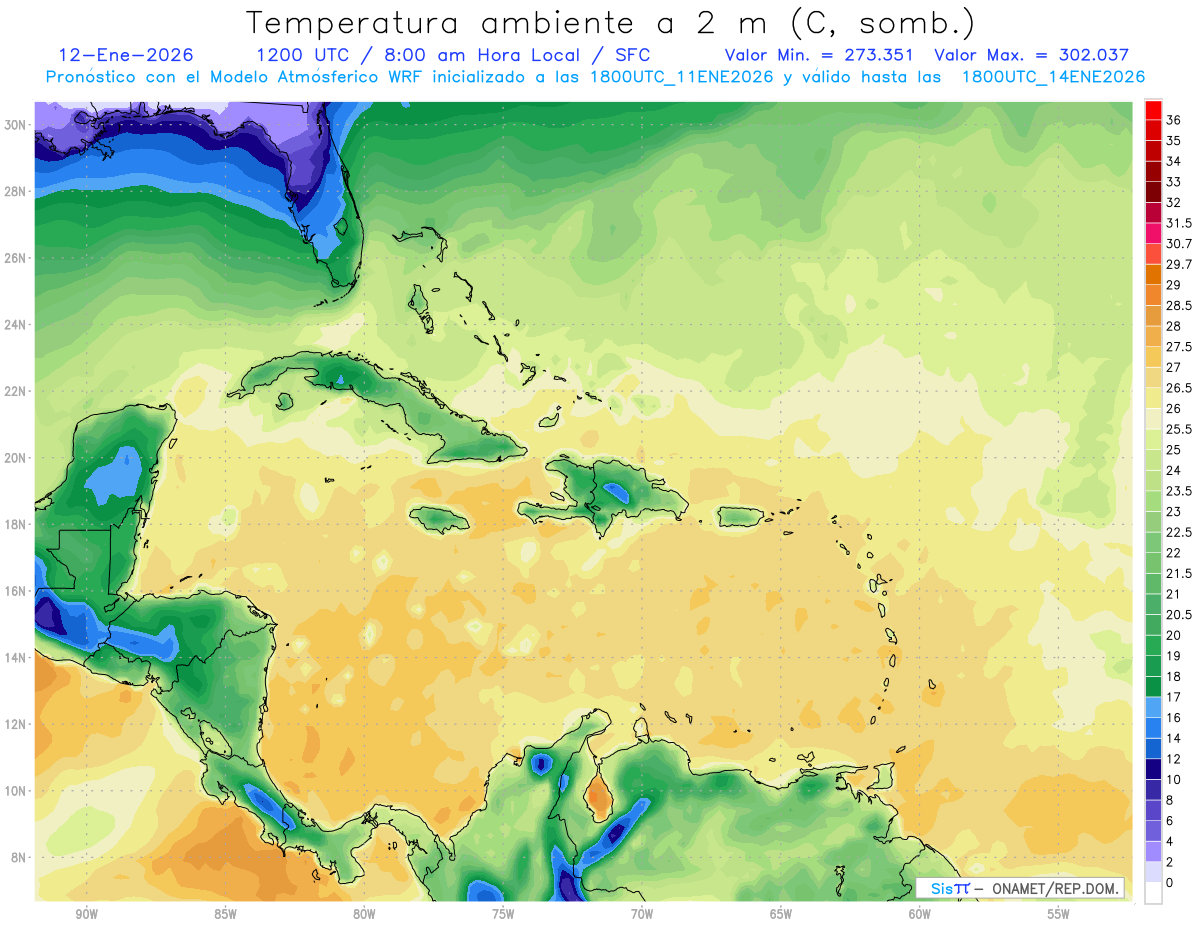Pick the lavender swatch between 2 and 4

[1153, 852]
